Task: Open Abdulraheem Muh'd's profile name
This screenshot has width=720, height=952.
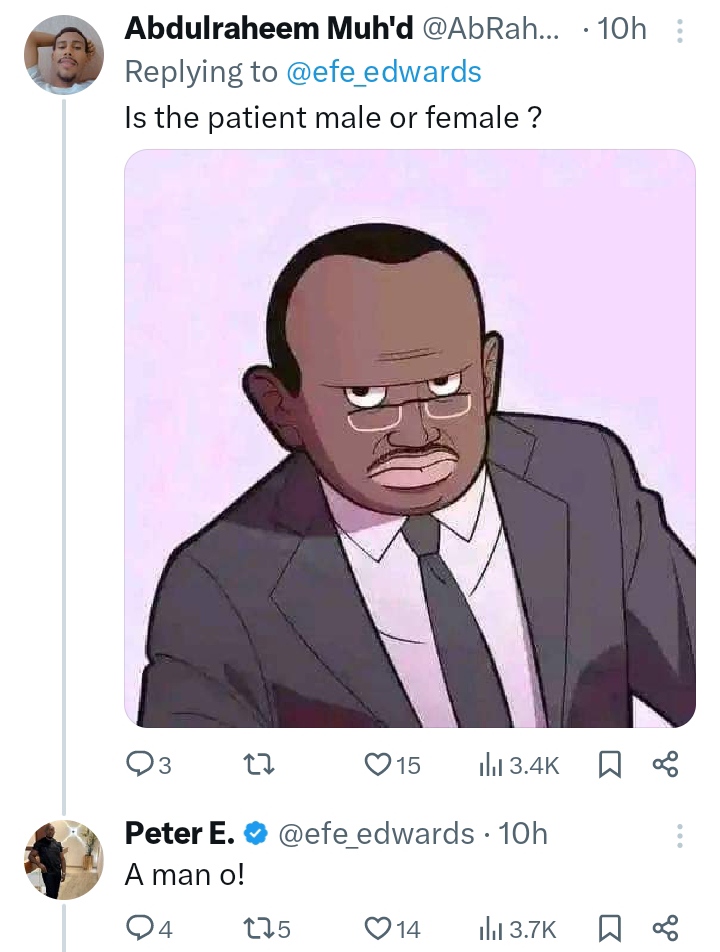Action: 268,30
